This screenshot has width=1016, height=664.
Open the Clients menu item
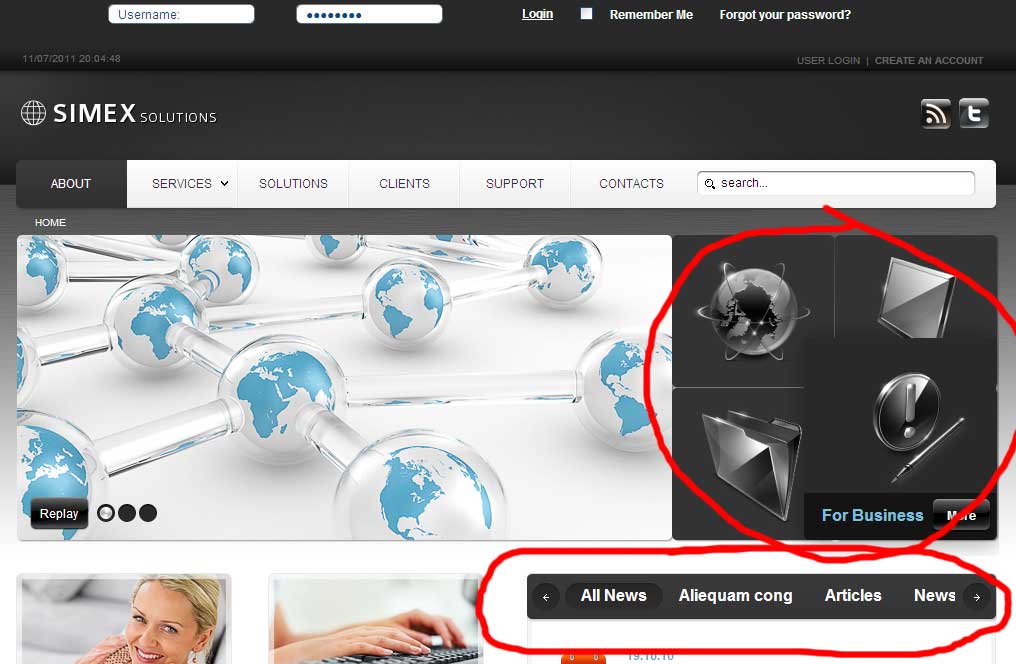click(x=404, y=184)
